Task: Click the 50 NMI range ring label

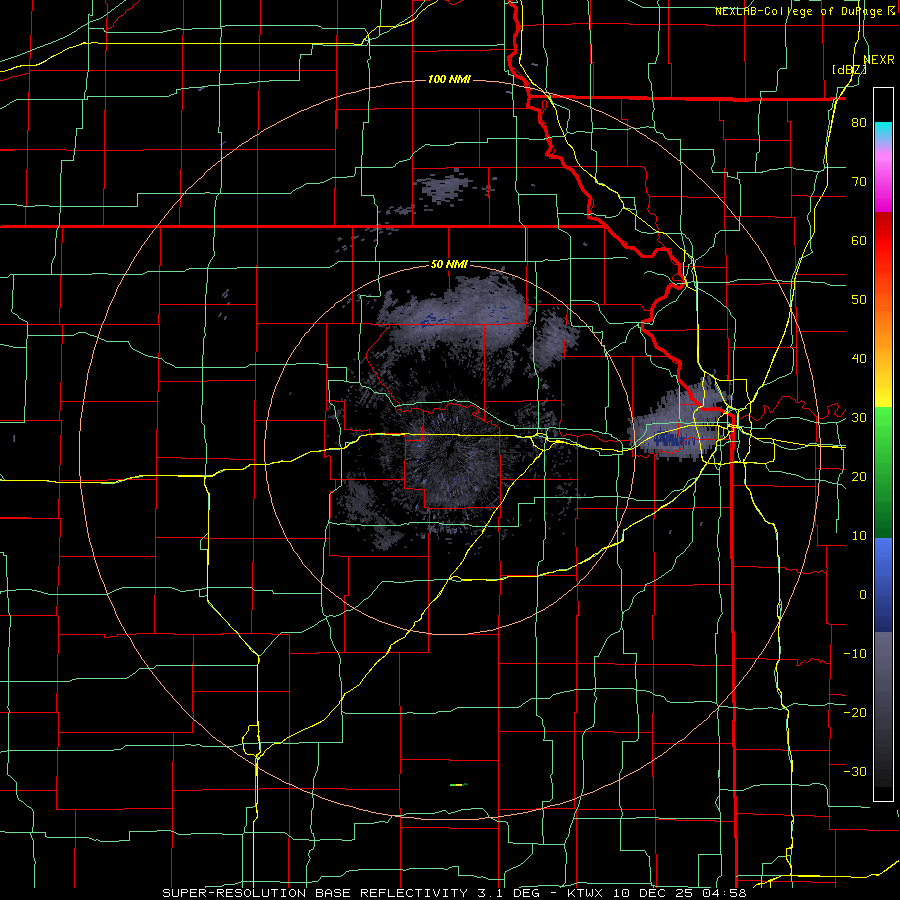Action: [x=449, y=264]
